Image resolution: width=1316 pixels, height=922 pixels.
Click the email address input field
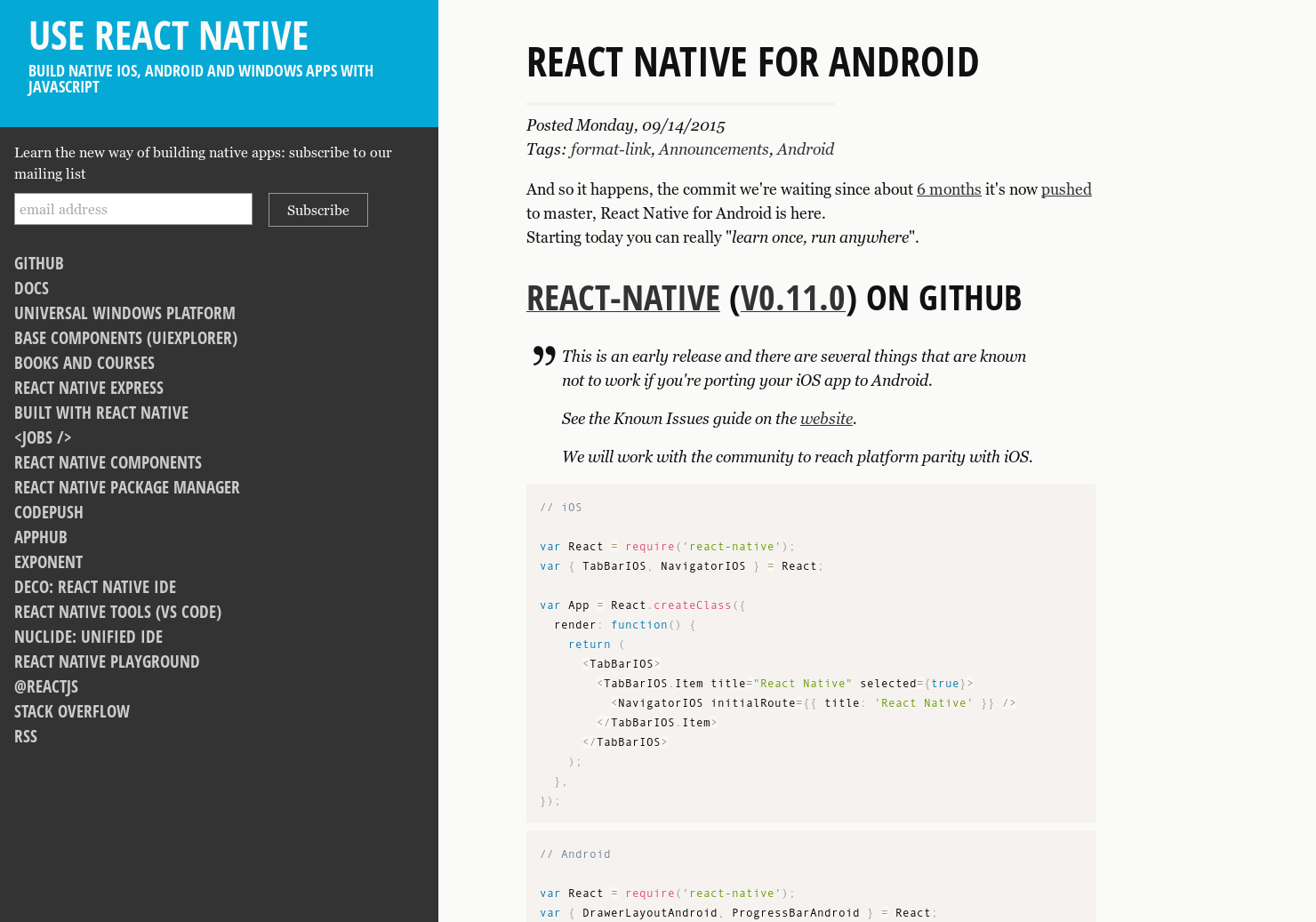point(133,209)
